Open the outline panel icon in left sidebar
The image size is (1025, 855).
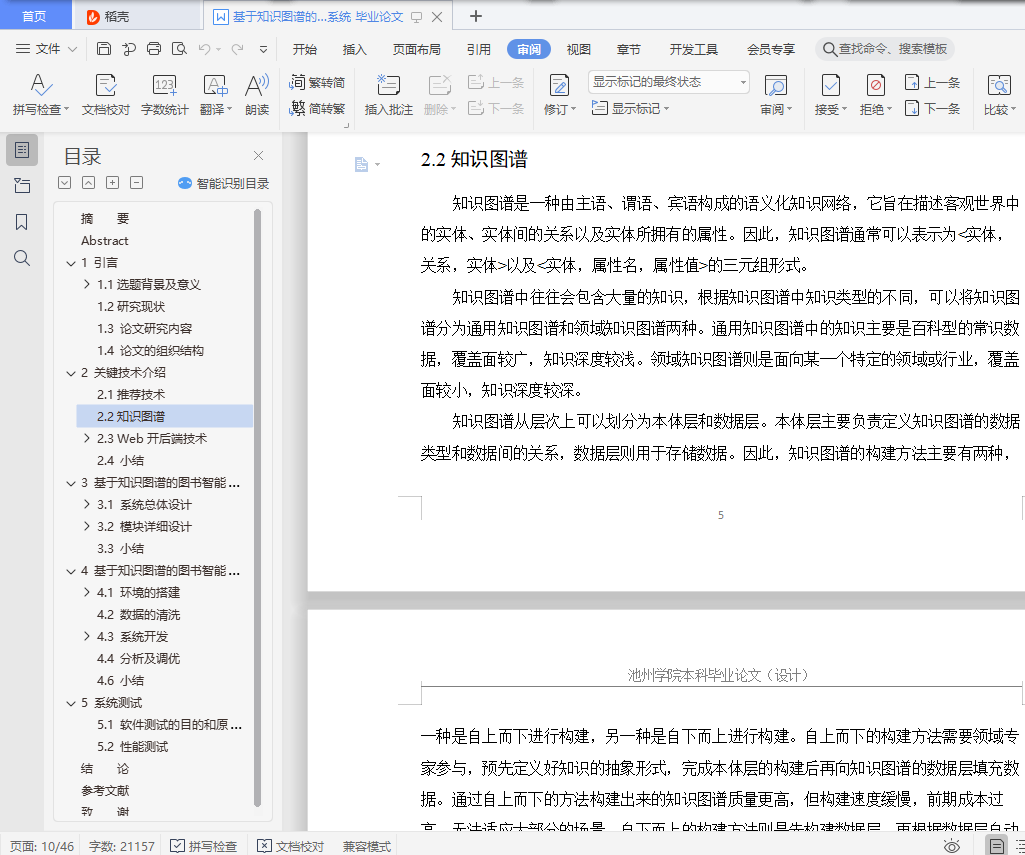(22, 150)
